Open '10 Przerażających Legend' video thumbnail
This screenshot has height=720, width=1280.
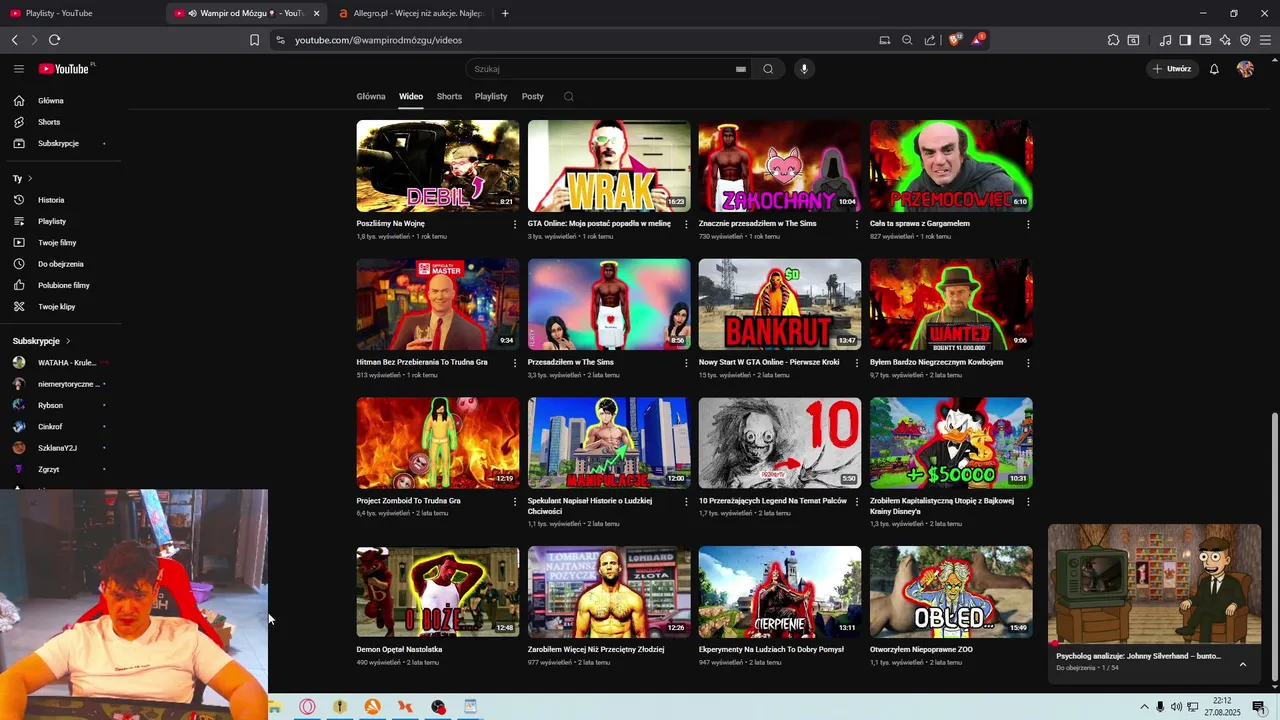pyautogui.click(x=780, y=443)
